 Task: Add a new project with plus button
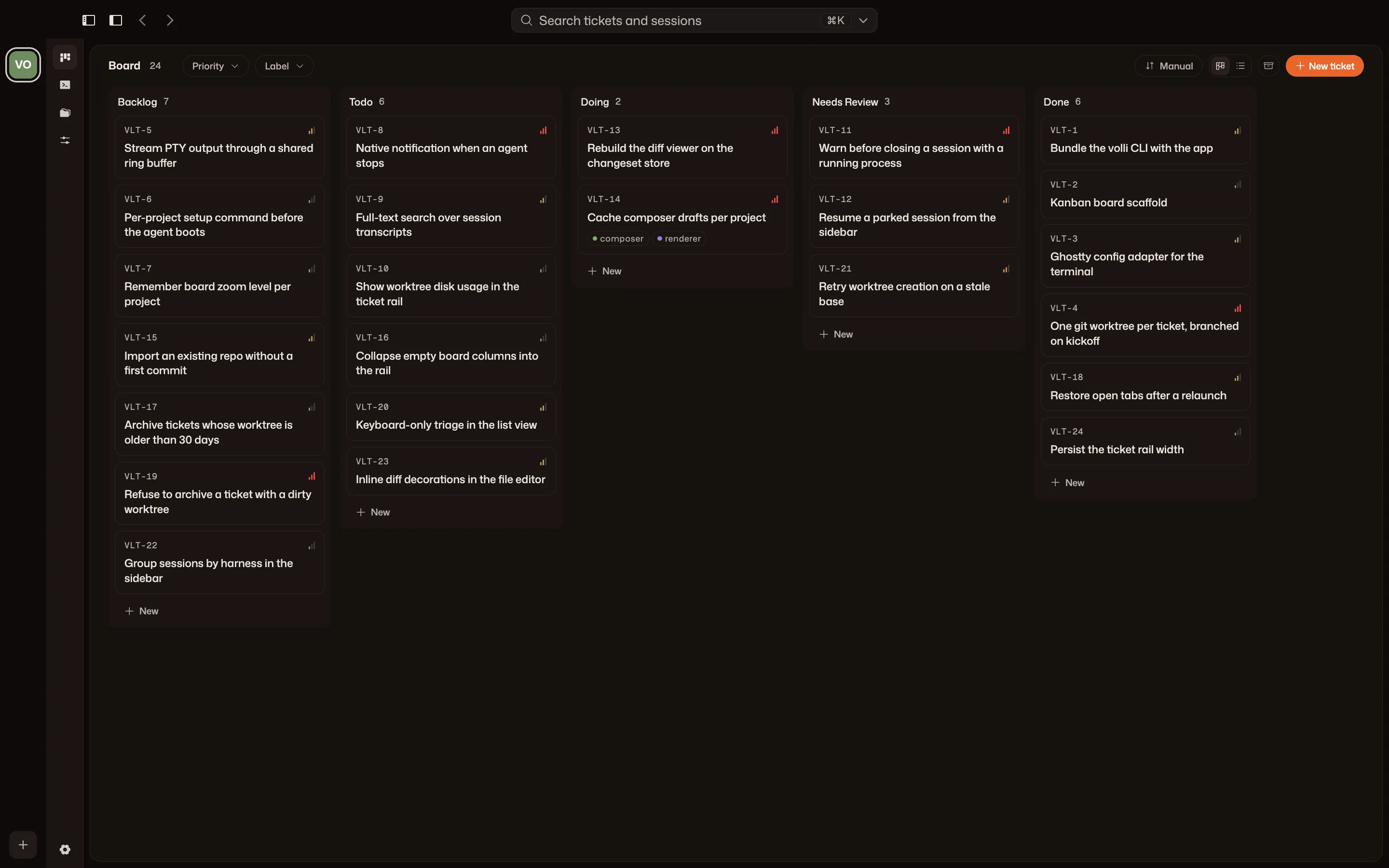23,844
